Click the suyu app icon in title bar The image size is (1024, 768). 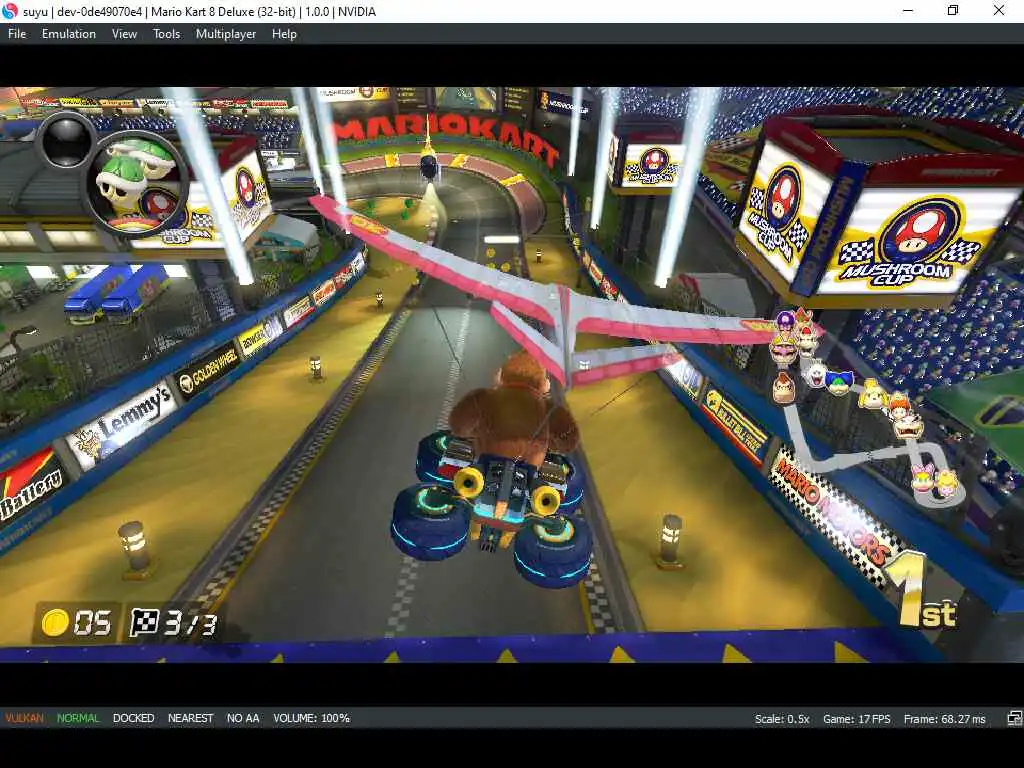coord(10,11)
